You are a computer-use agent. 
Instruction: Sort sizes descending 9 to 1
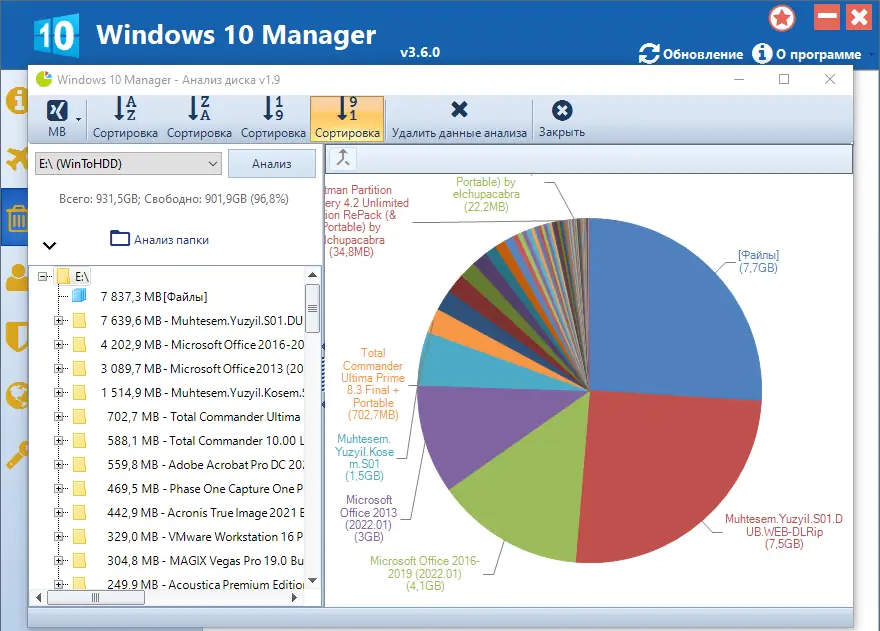point(347,117)
